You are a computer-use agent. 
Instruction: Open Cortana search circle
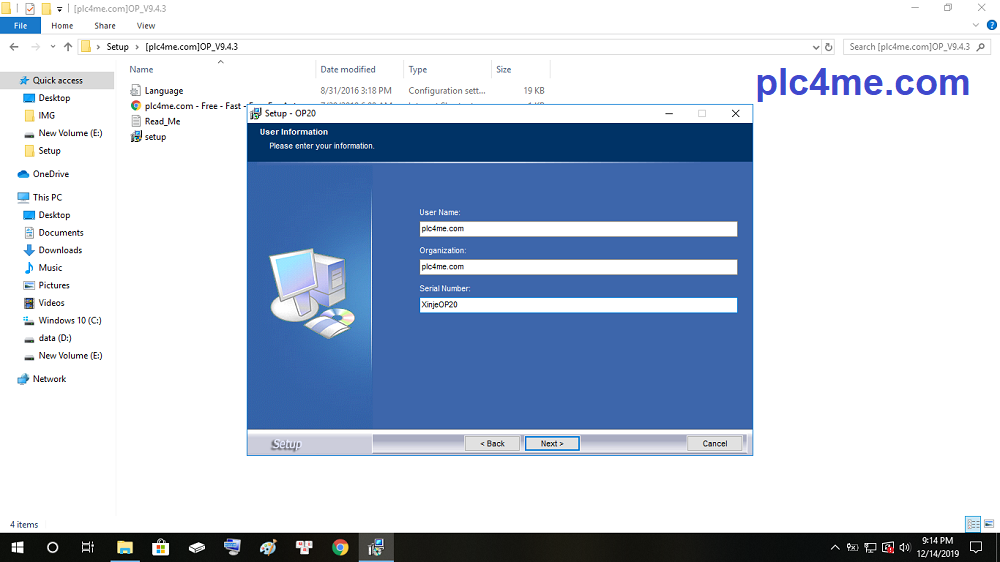click(52, 547)
